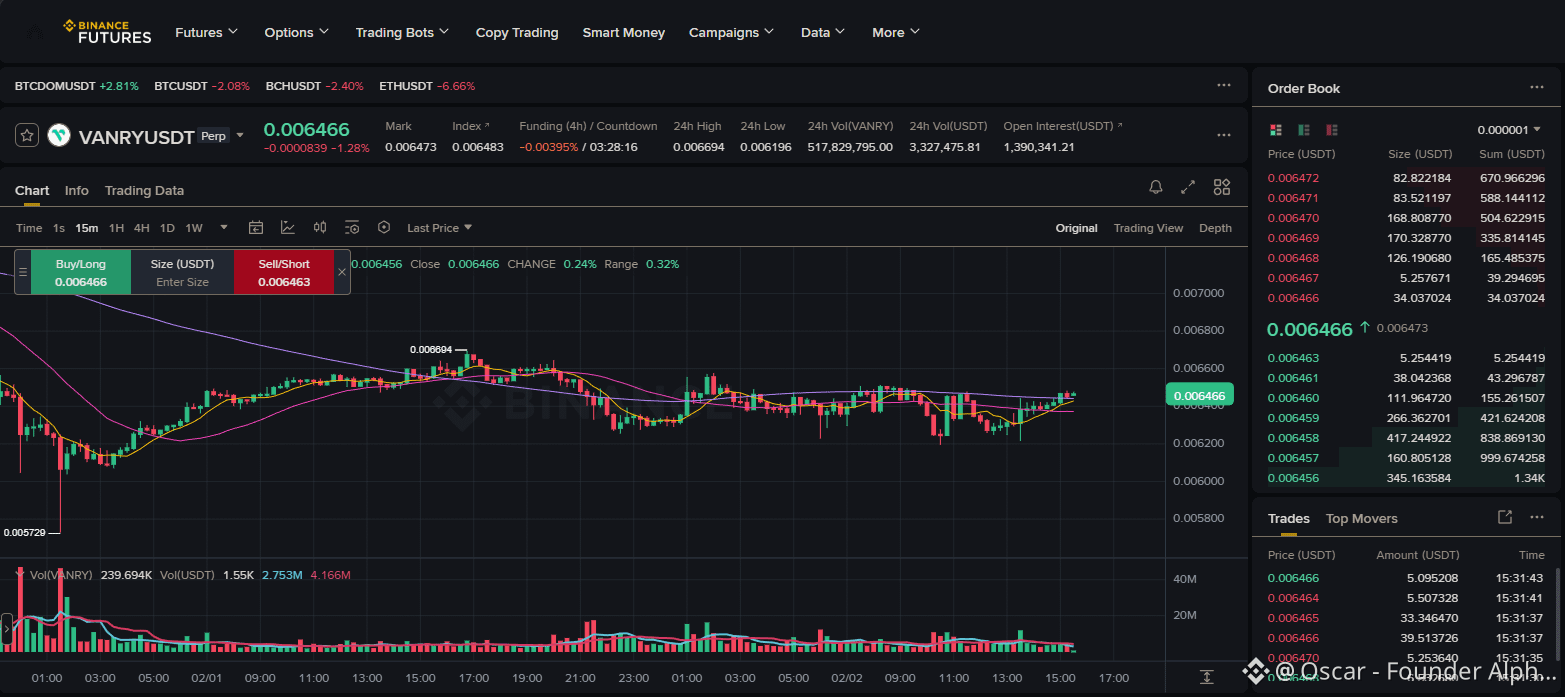Click the Buy/Long 0.006466 button

81,272
